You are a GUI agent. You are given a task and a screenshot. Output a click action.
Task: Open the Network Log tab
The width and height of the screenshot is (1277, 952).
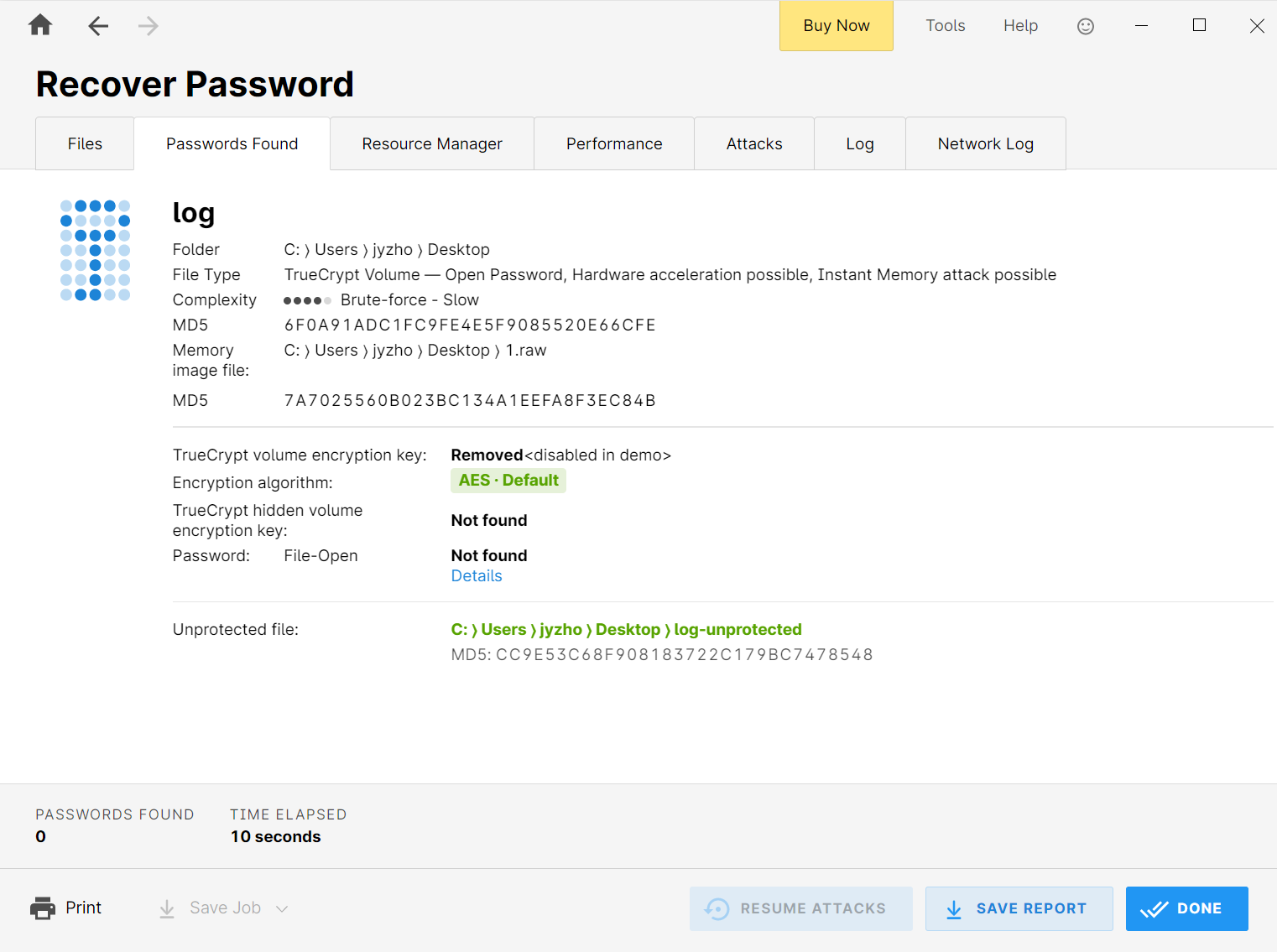(x=985, y=144)
